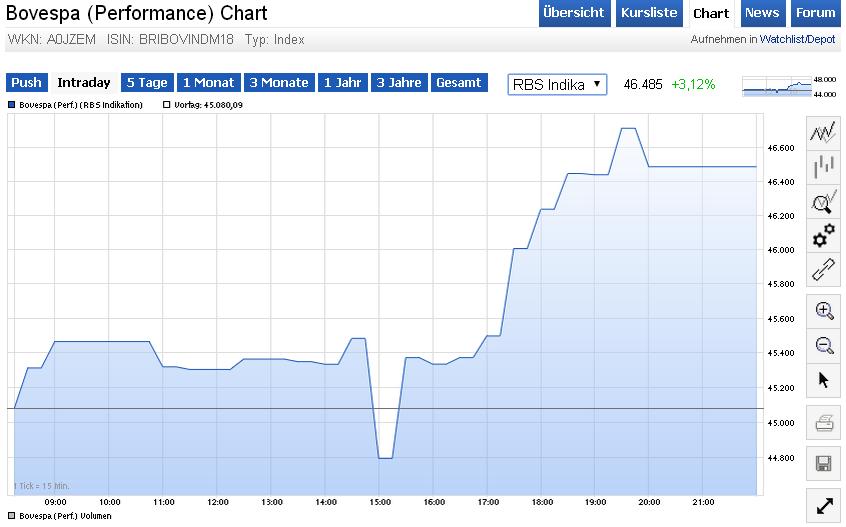Toggle the Bovespa (Perf.) RBS Indikation legend

11,105
